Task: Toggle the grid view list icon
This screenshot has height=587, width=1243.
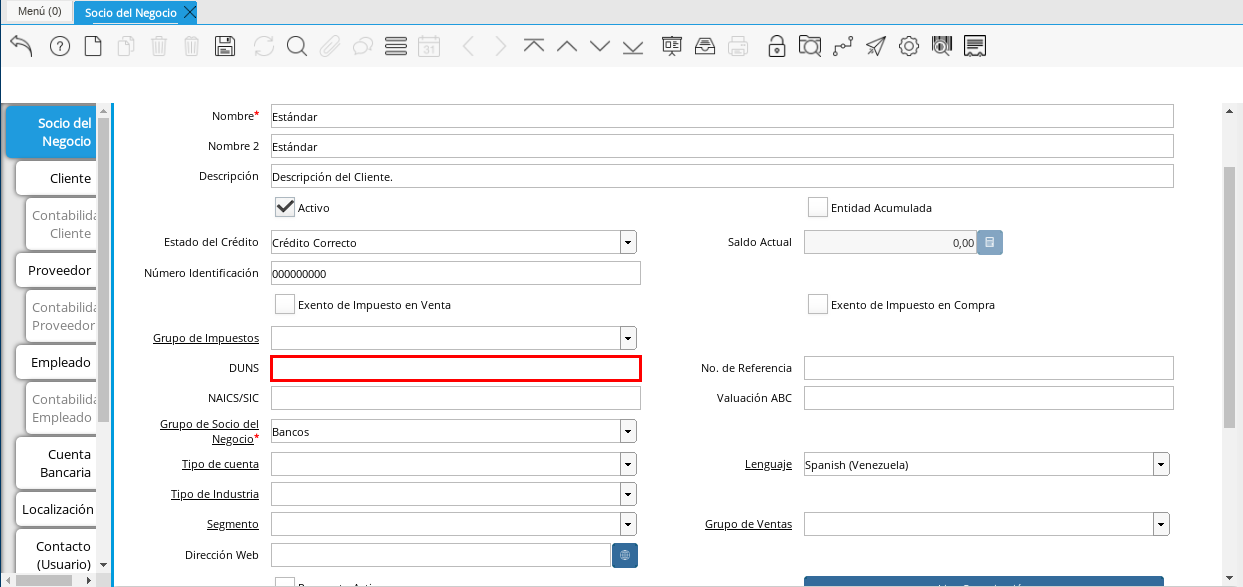Action: [x=395, y=46]
